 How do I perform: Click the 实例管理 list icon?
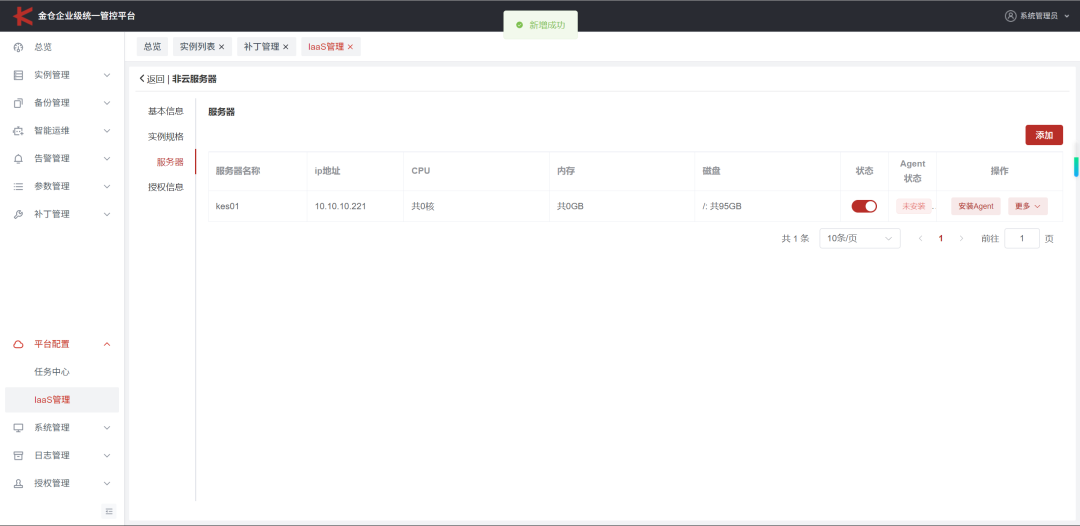[x=19, y=75]
